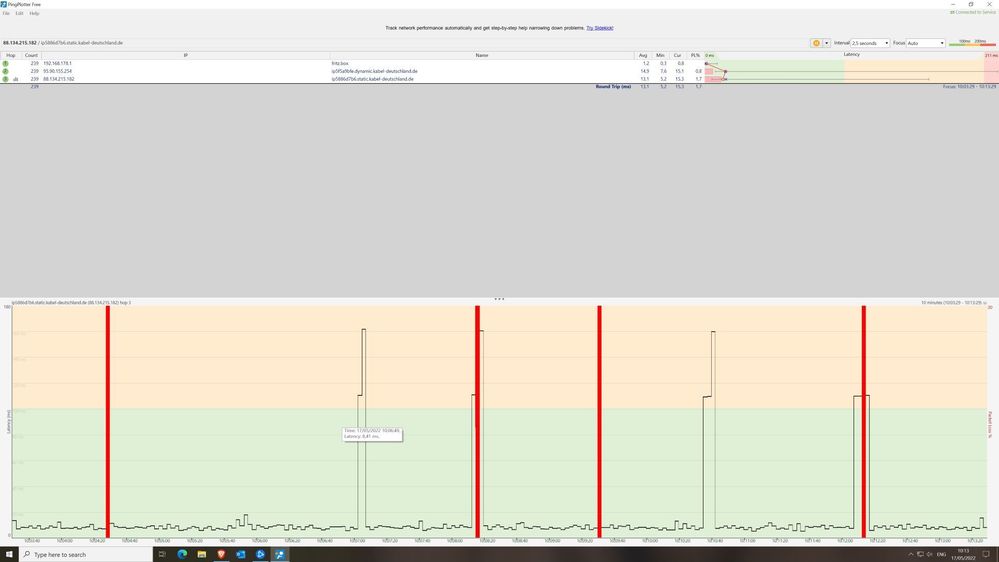Click the Avg column header
The height and width of the screenshot is (562, 999).
click(x=643, y=55)
